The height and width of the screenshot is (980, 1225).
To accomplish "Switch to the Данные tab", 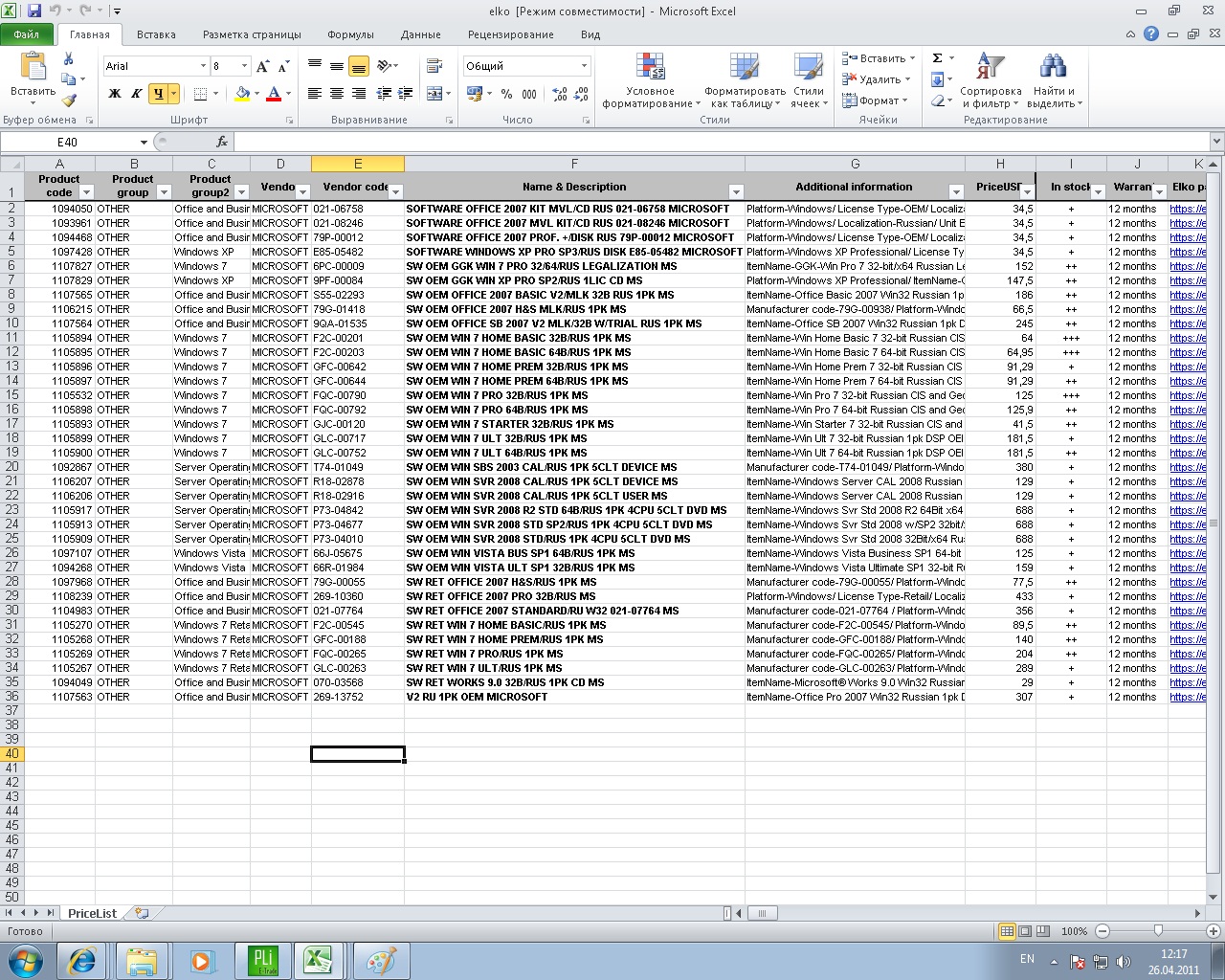I will pyautogui.click(x=421, y=34).
